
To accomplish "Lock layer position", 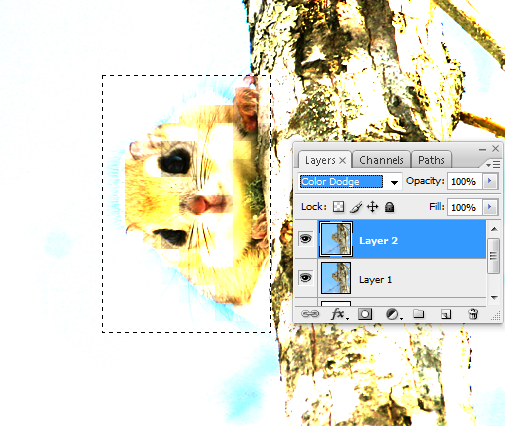I will [x=373, y=207].
